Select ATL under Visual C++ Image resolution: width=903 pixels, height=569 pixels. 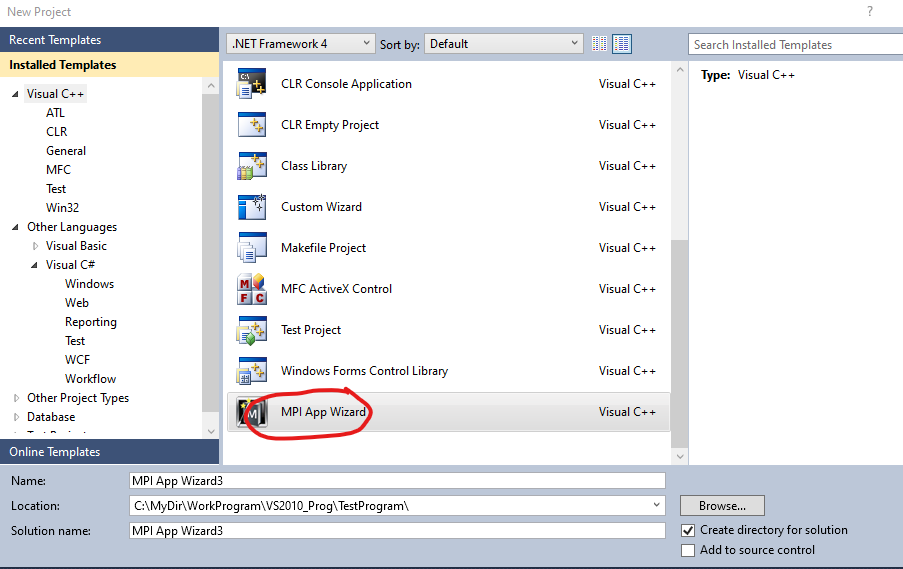coord(55,113)
